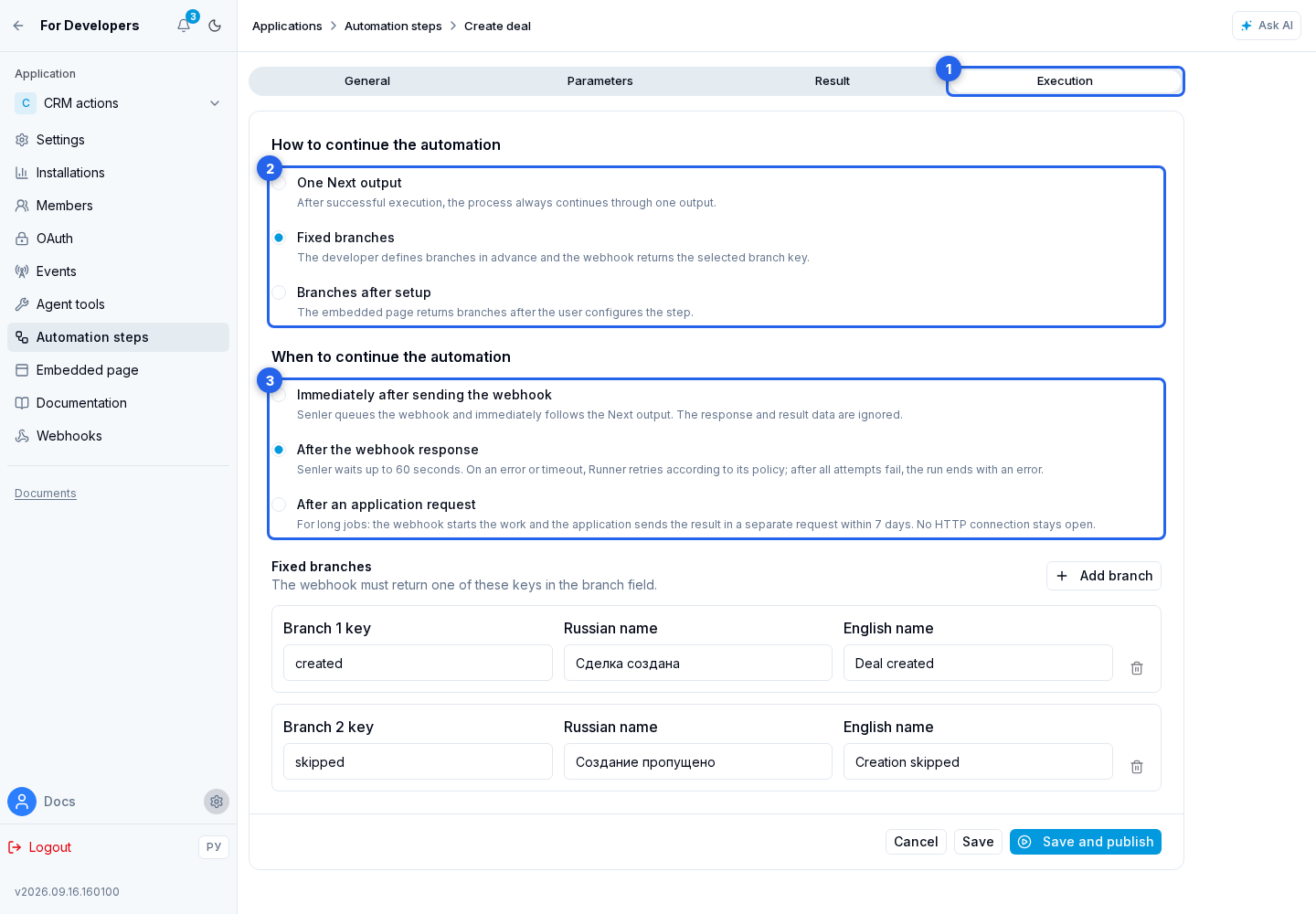This screenshot has height=914, width=1316.
Task: Click the Branch 1 Russian name field
Action: pos(698,663)
